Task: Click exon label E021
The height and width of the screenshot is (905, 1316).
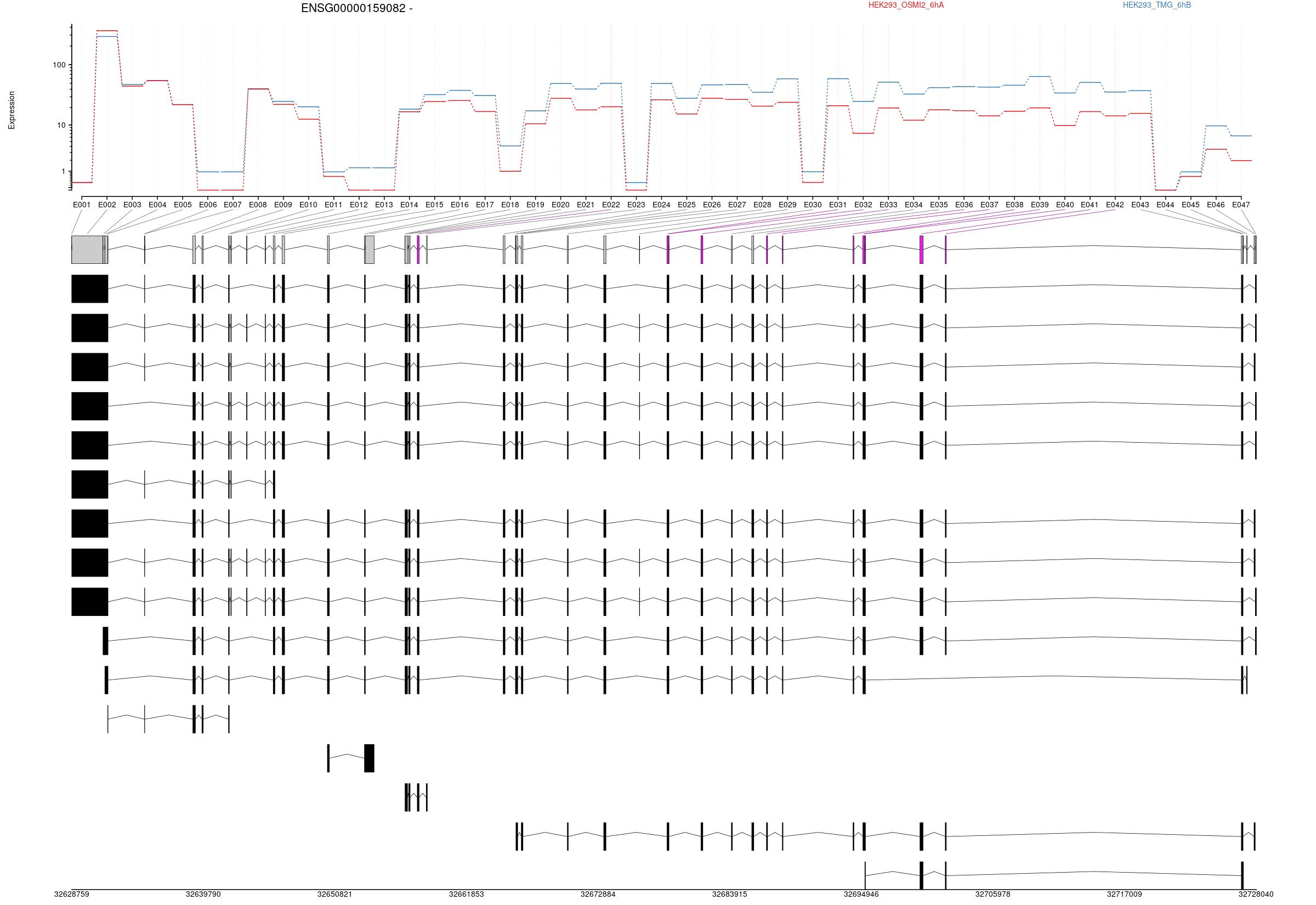Action: 586,205
